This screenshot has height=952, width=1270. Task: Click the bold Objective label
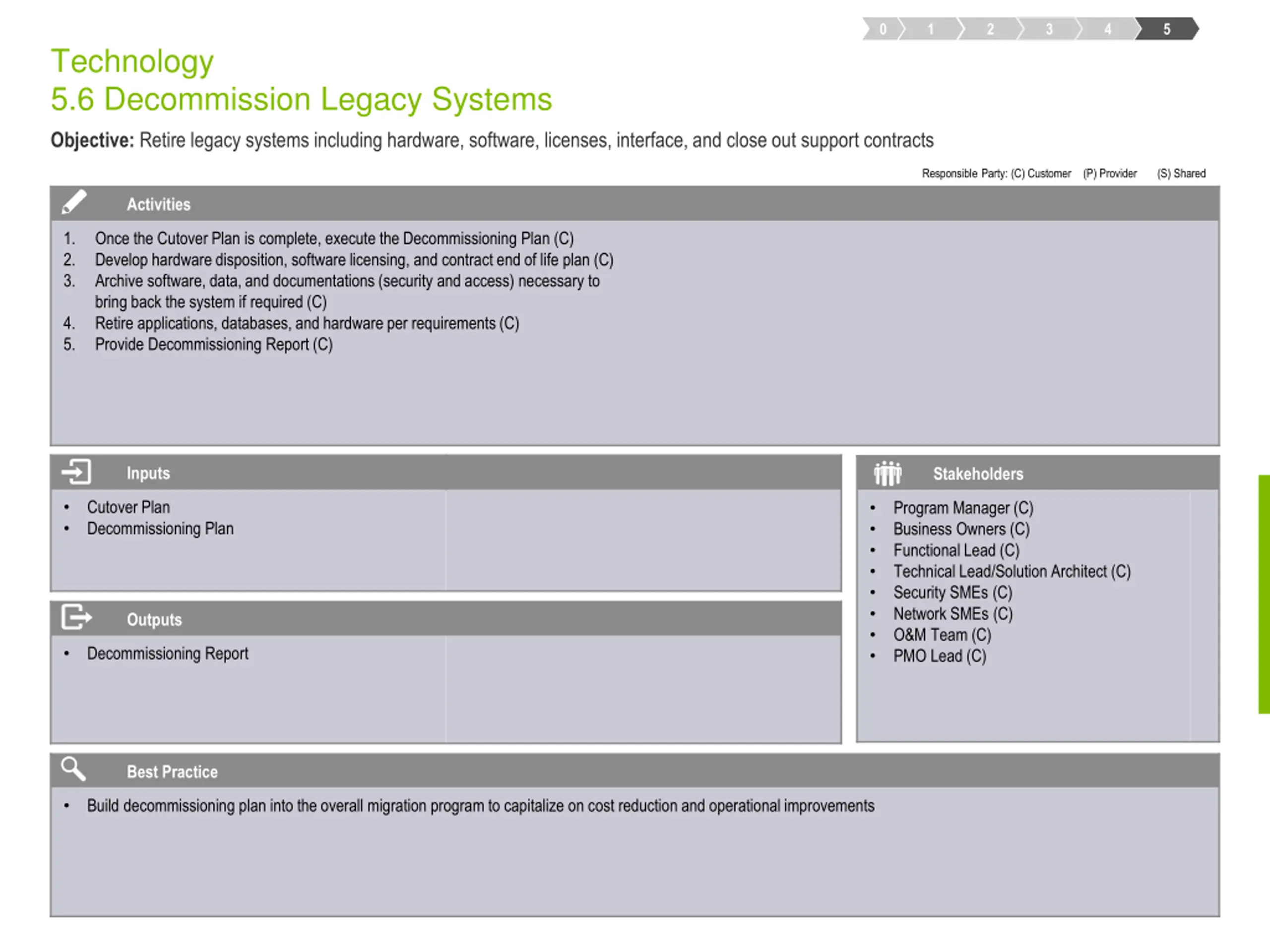point(92,141)
